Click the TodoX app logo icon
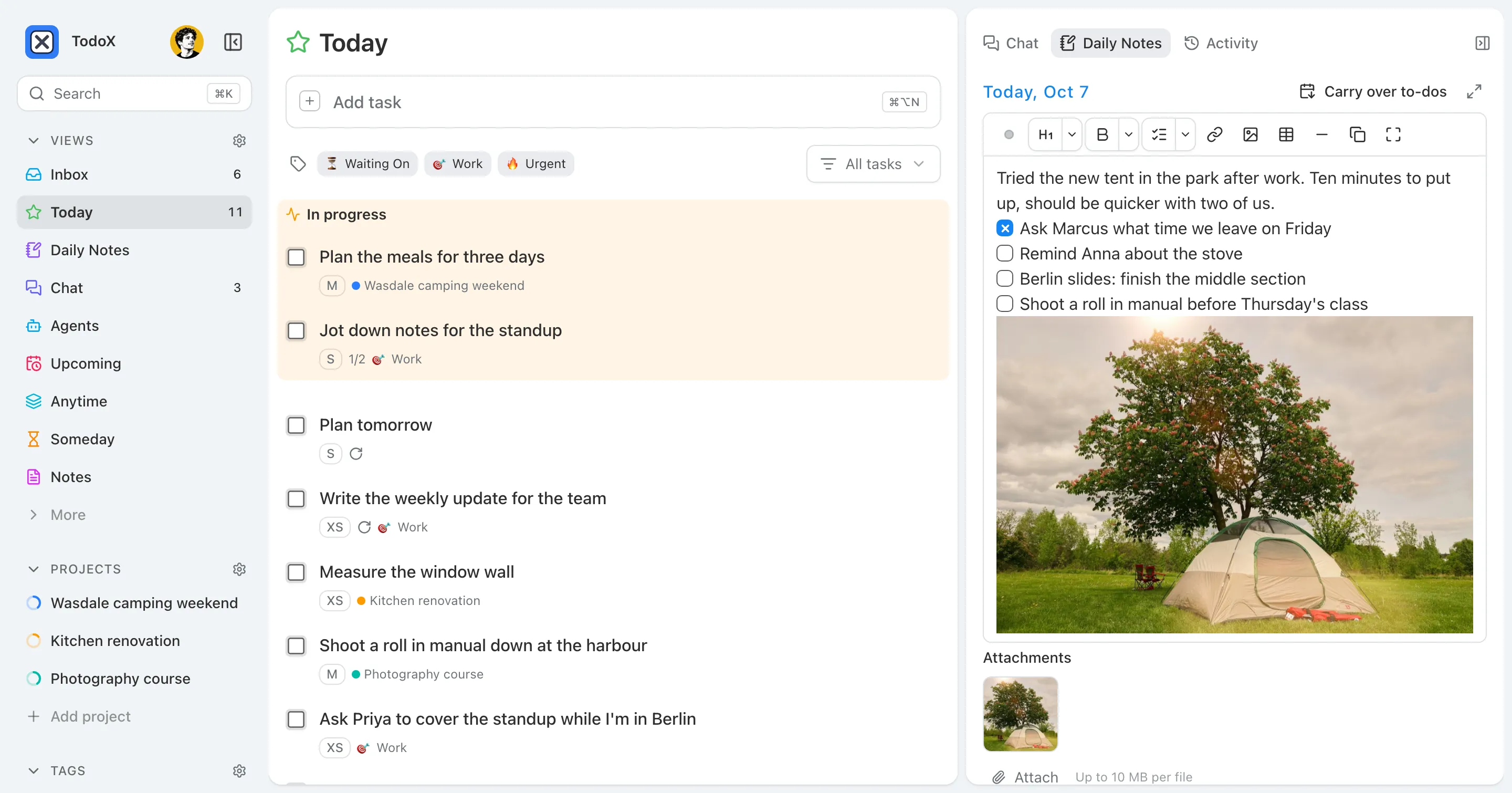Image resolution: width=1512 pixels, height=793 pixels. [x=41, y=41]
